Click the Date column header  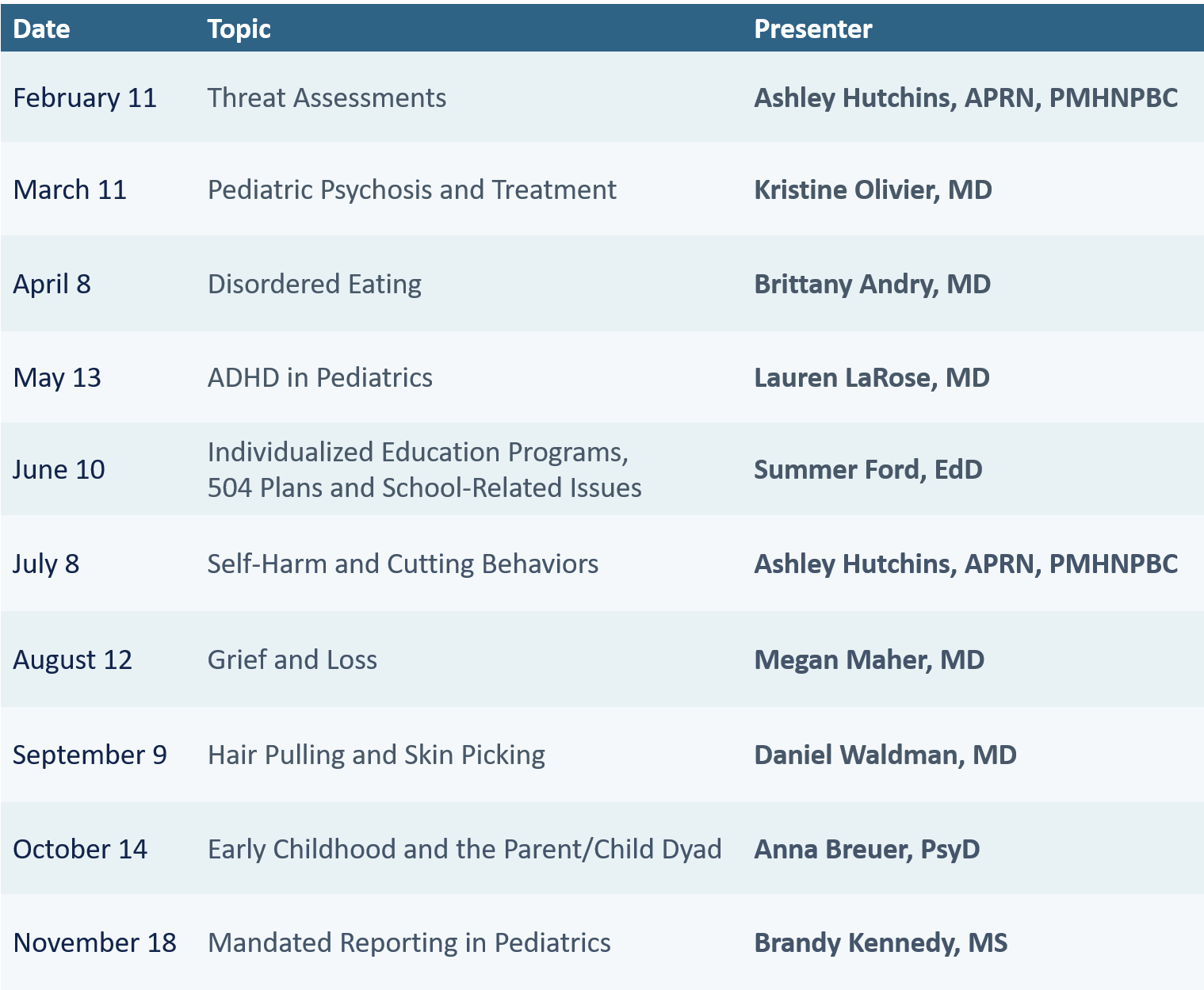tap(41, 29)
